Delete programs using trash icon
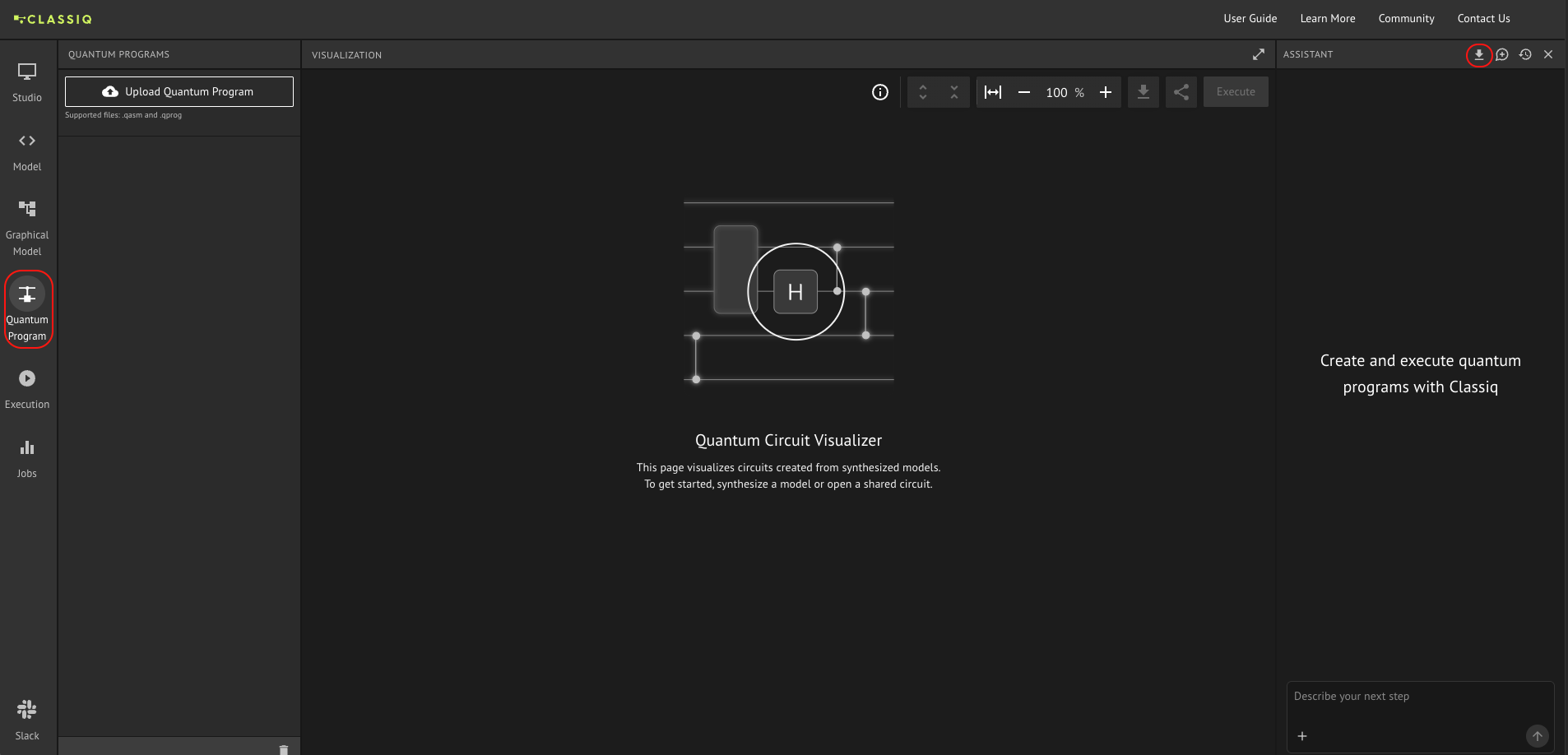1568x755 pixels. (x=284, y=749)
